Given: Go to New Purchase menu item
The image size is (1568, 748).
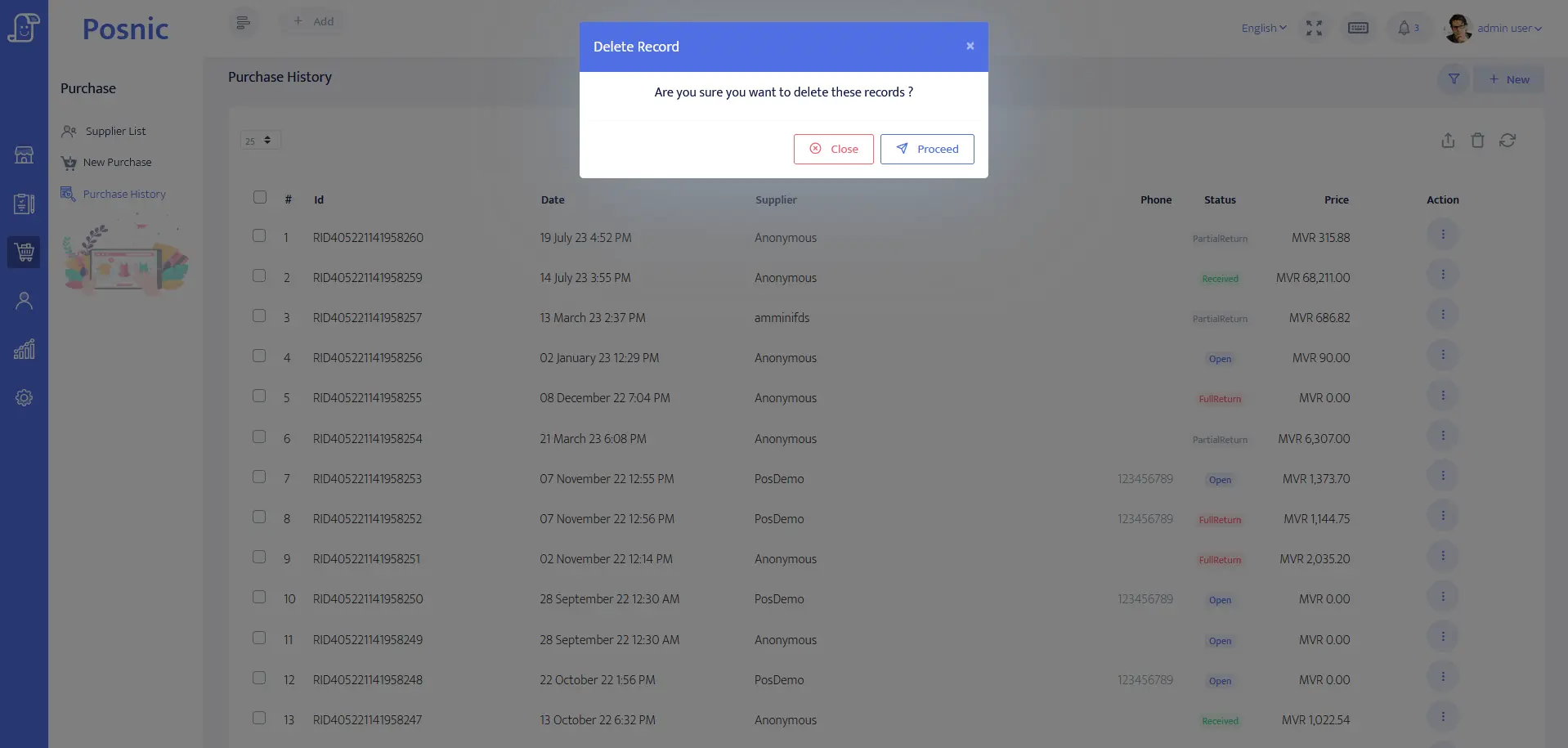Looking at the screenshot, I should (x=117, y=163).
